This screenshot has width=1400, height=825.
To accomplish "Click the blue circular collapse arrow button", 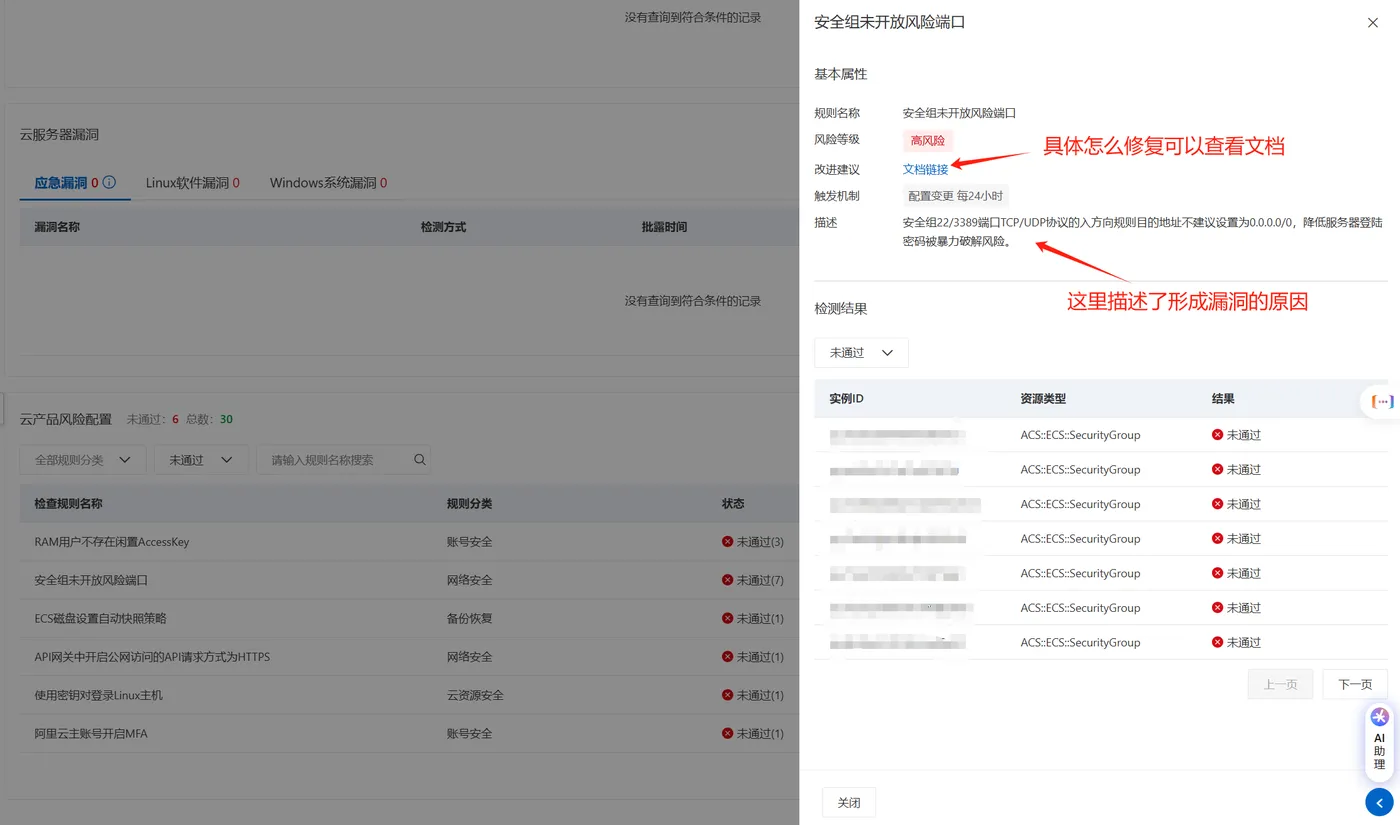I will 1379,802.
